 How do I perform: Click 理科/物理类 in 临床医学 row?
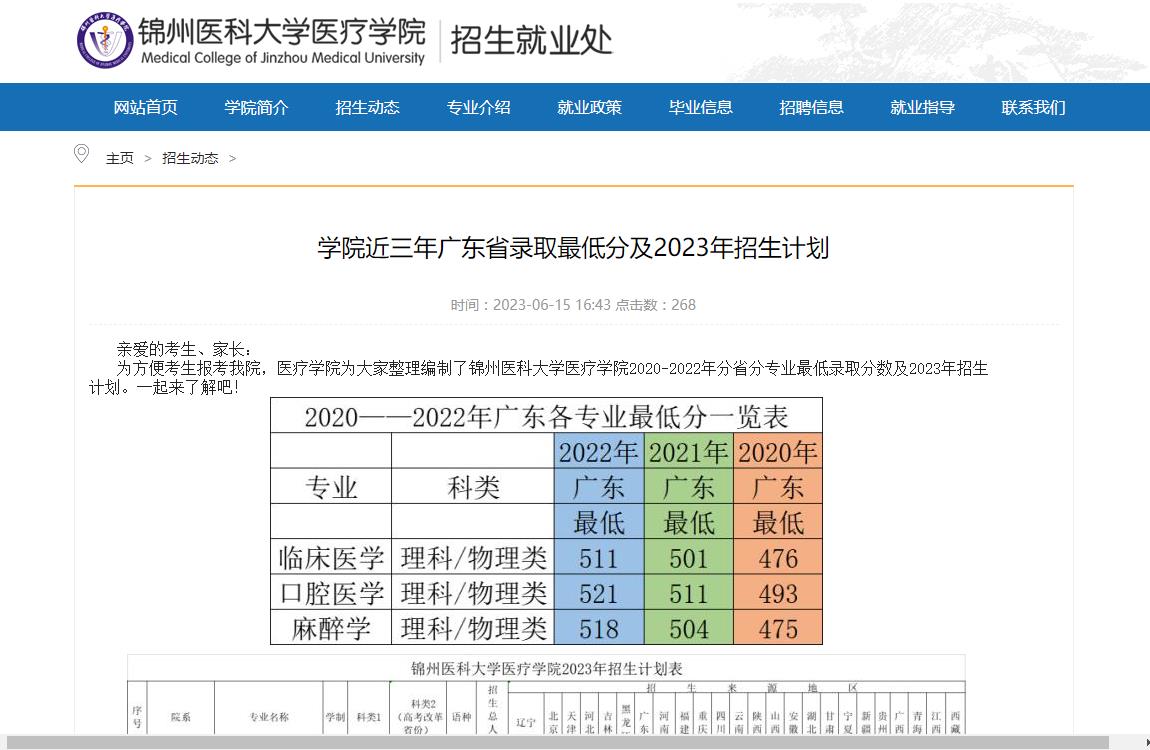[473, 558]
